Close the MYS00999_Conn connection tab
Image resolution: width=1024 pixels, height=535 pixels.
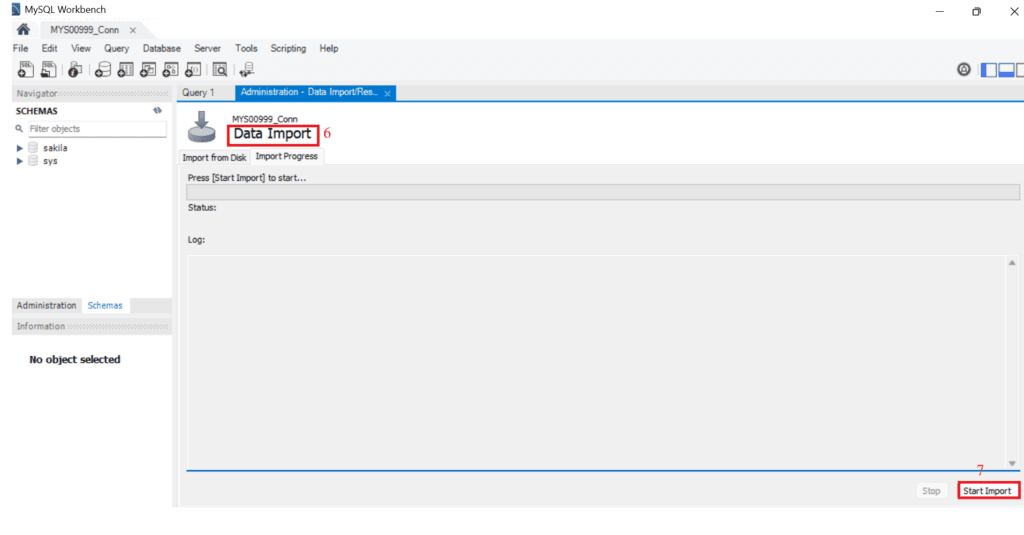[133, 30]
